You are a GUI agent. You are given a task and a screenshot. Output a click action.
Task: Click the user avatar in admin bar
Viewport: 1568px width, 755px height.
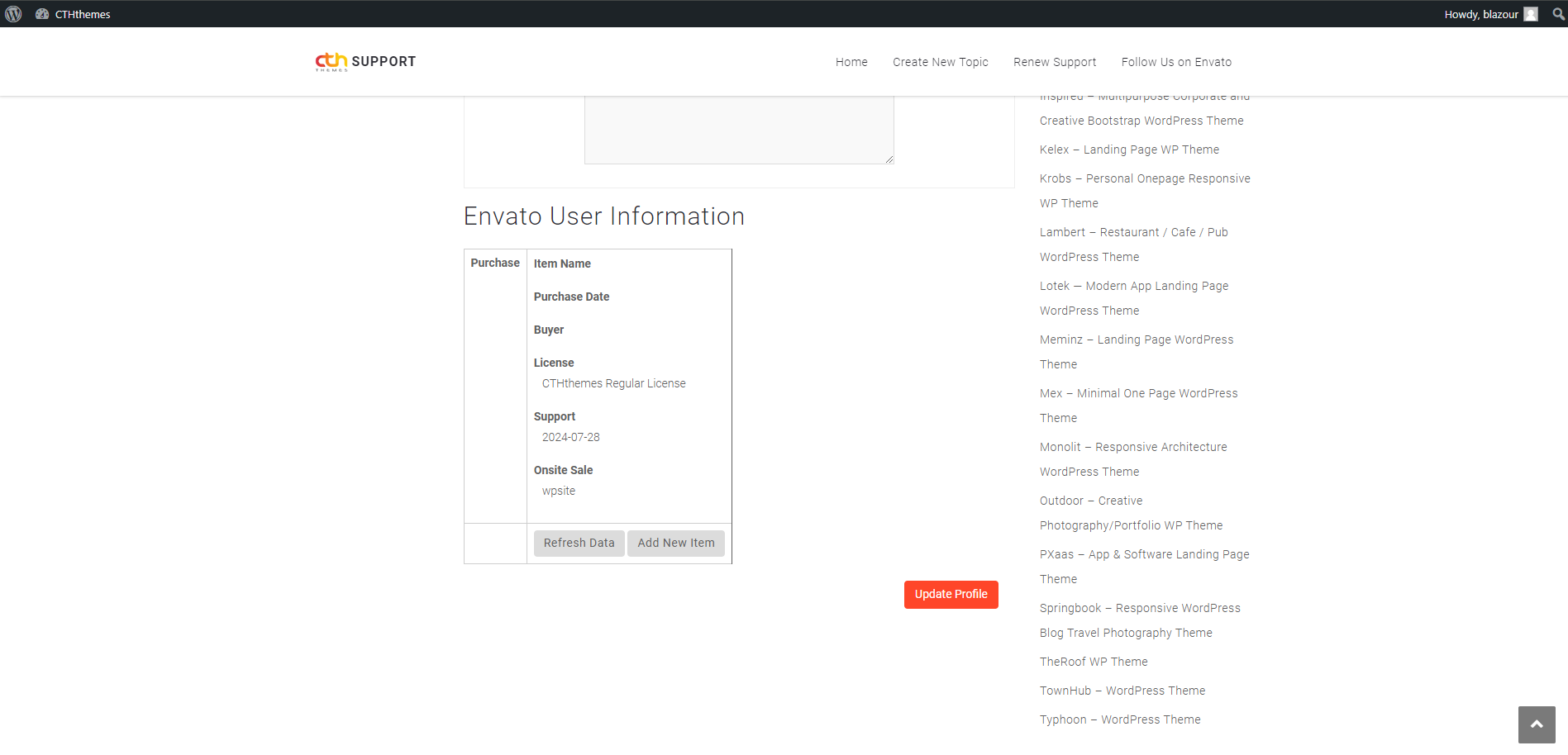[x=1531, y=14]
